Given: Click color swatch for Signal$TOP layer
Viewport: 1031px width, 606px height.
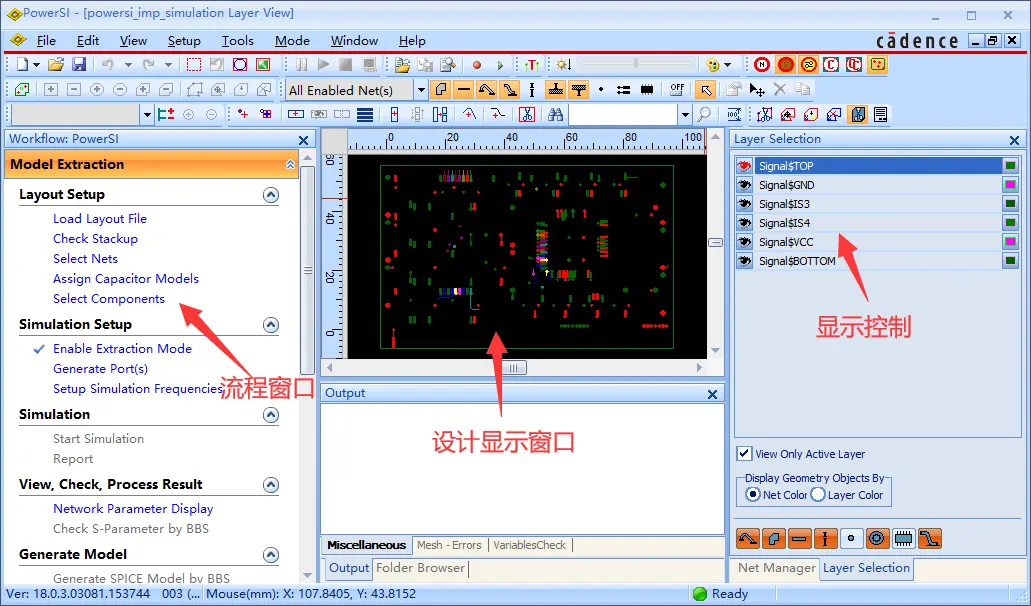Looking at the screenshot, I should [1011, 166].
